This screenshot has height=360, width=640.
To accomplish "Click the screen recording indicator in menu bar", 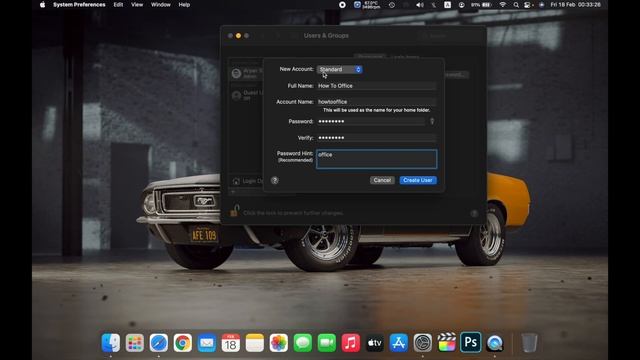I will tap(342, 5).
